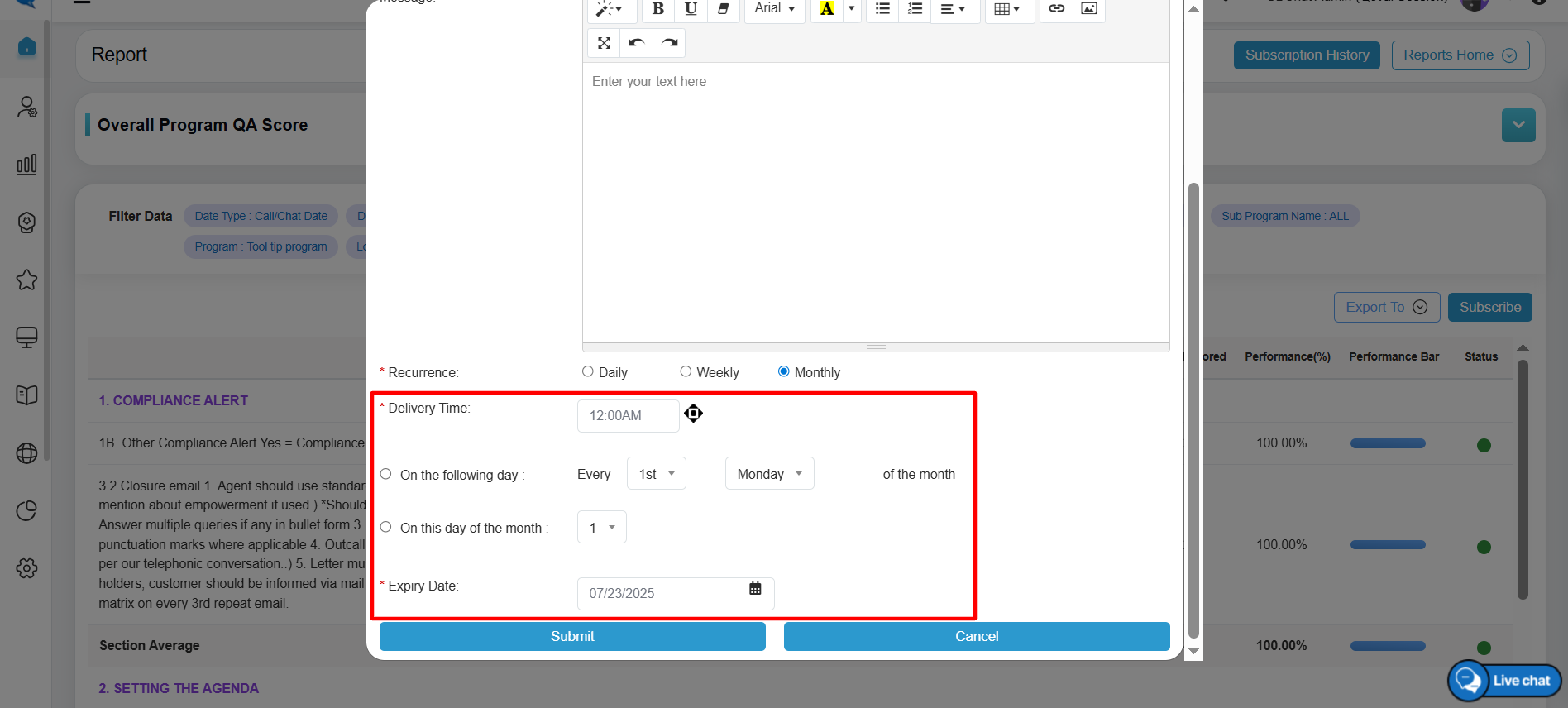This screenshot has height=708, width=1568.
Task: Click the Cancel button
Action: (x=976, y=636)
